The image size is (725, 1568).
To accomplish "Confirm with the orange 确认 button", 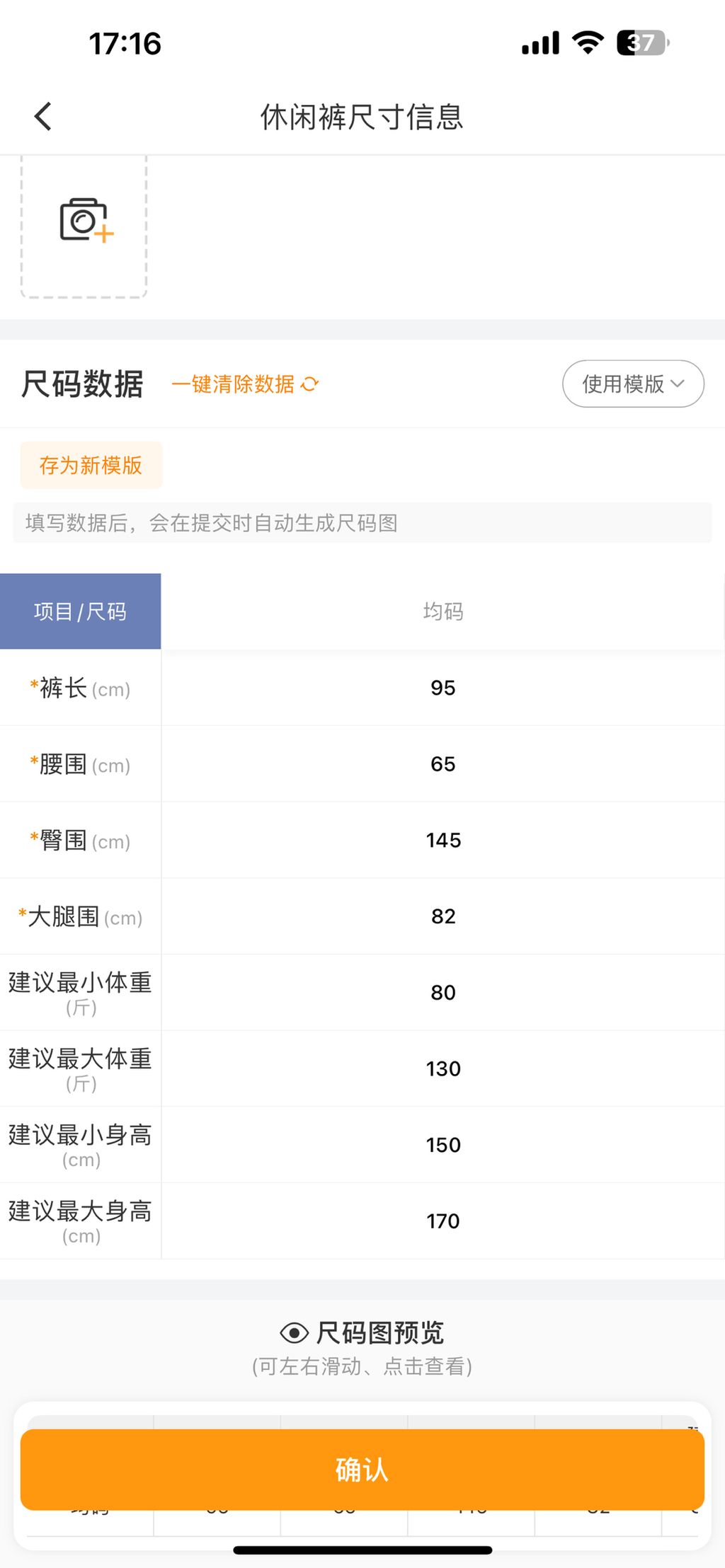I will [362, 1470].
